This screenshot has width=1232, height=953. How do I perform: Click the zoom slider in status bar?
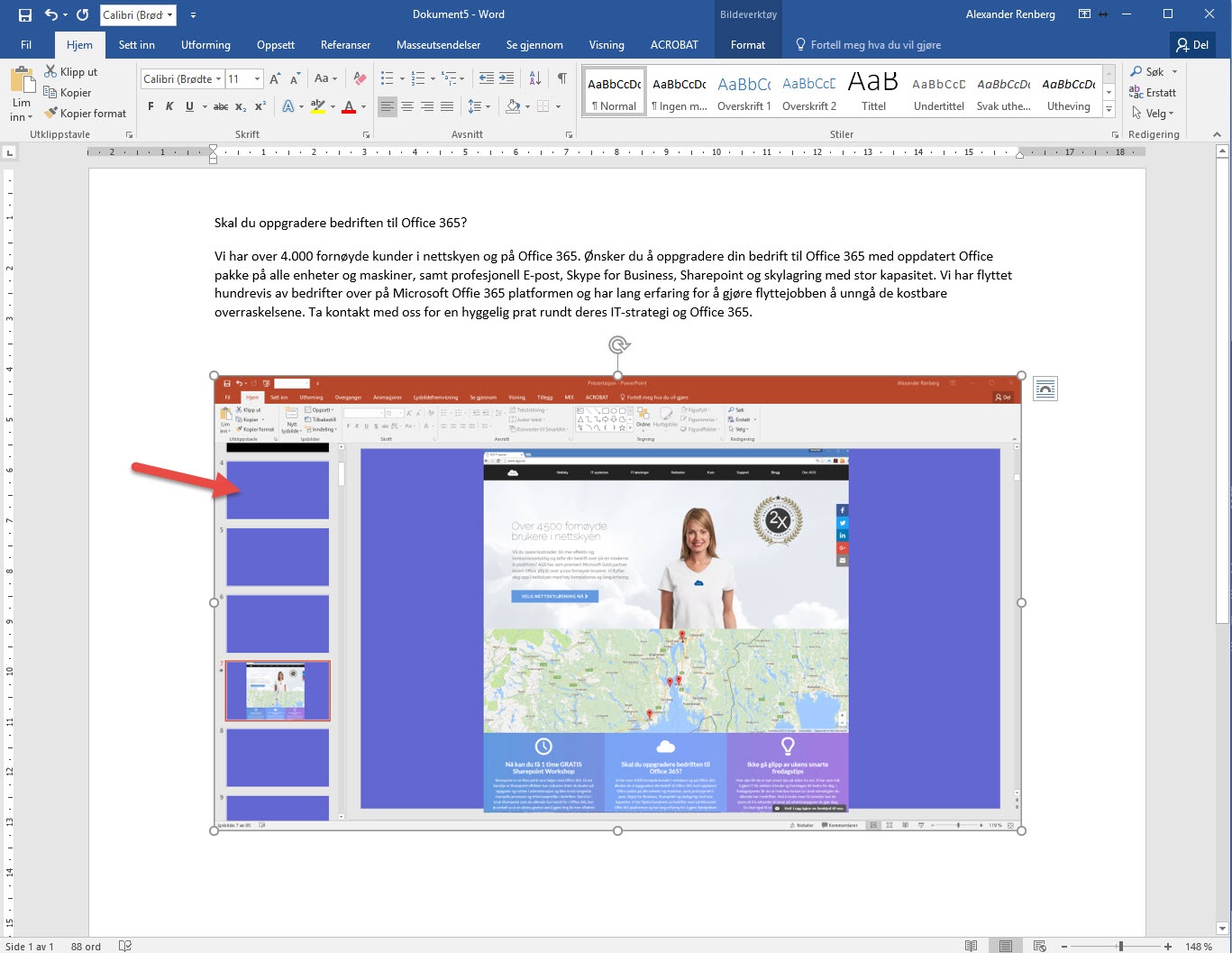(x=1116, y=946)
